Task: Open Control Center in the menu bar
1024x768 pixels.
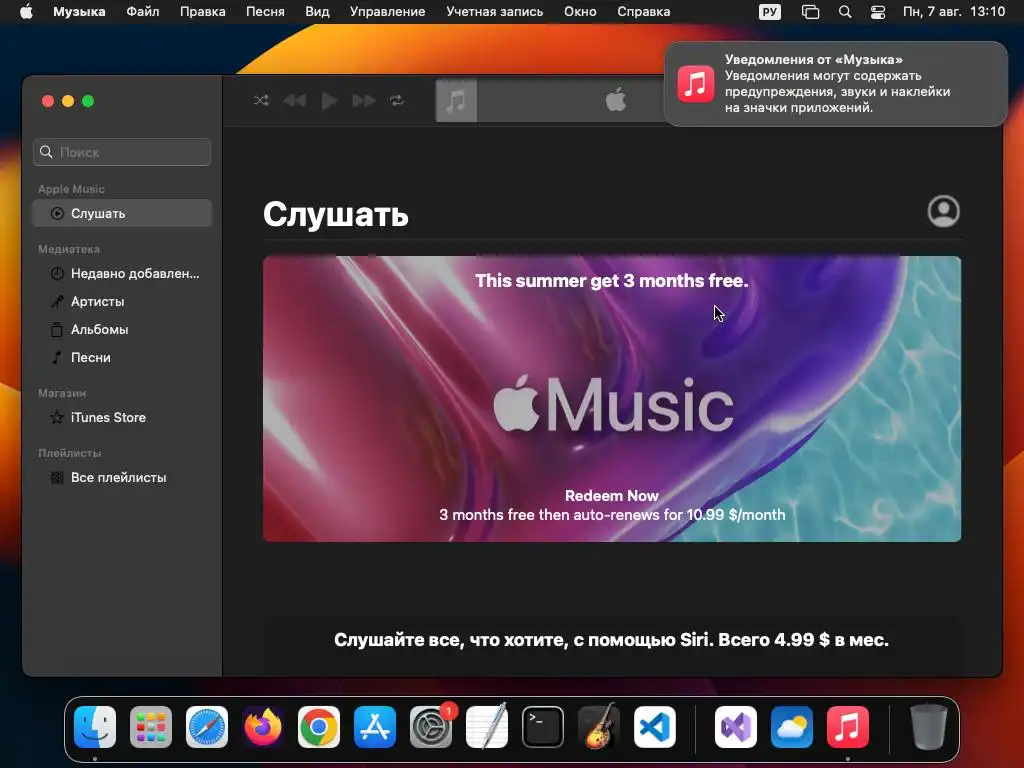Action: pos(878,12)
